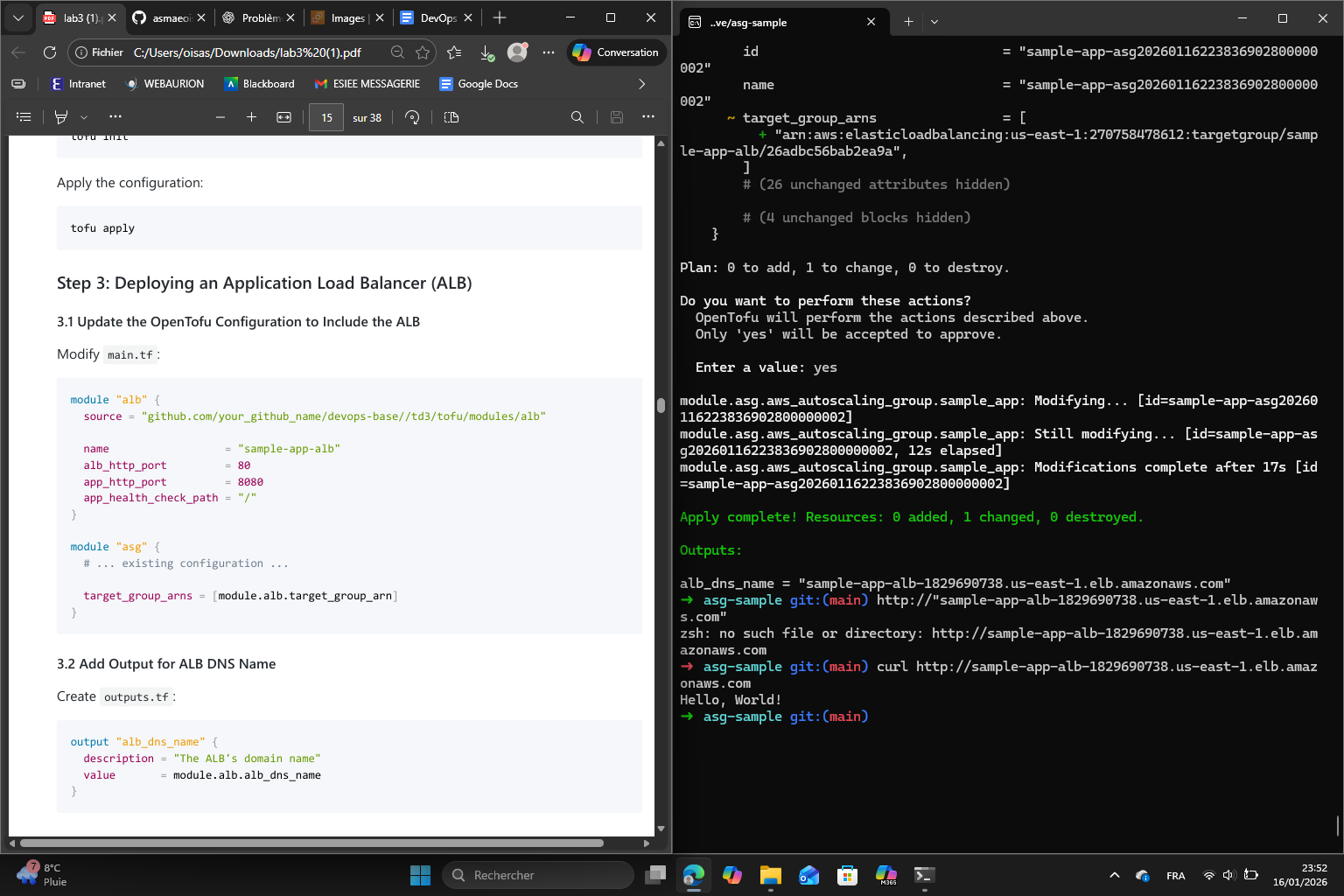This screenshot has height=896, width=1344.
Task: Open the browser downloads icon
Action: click(x=486, y=52)
